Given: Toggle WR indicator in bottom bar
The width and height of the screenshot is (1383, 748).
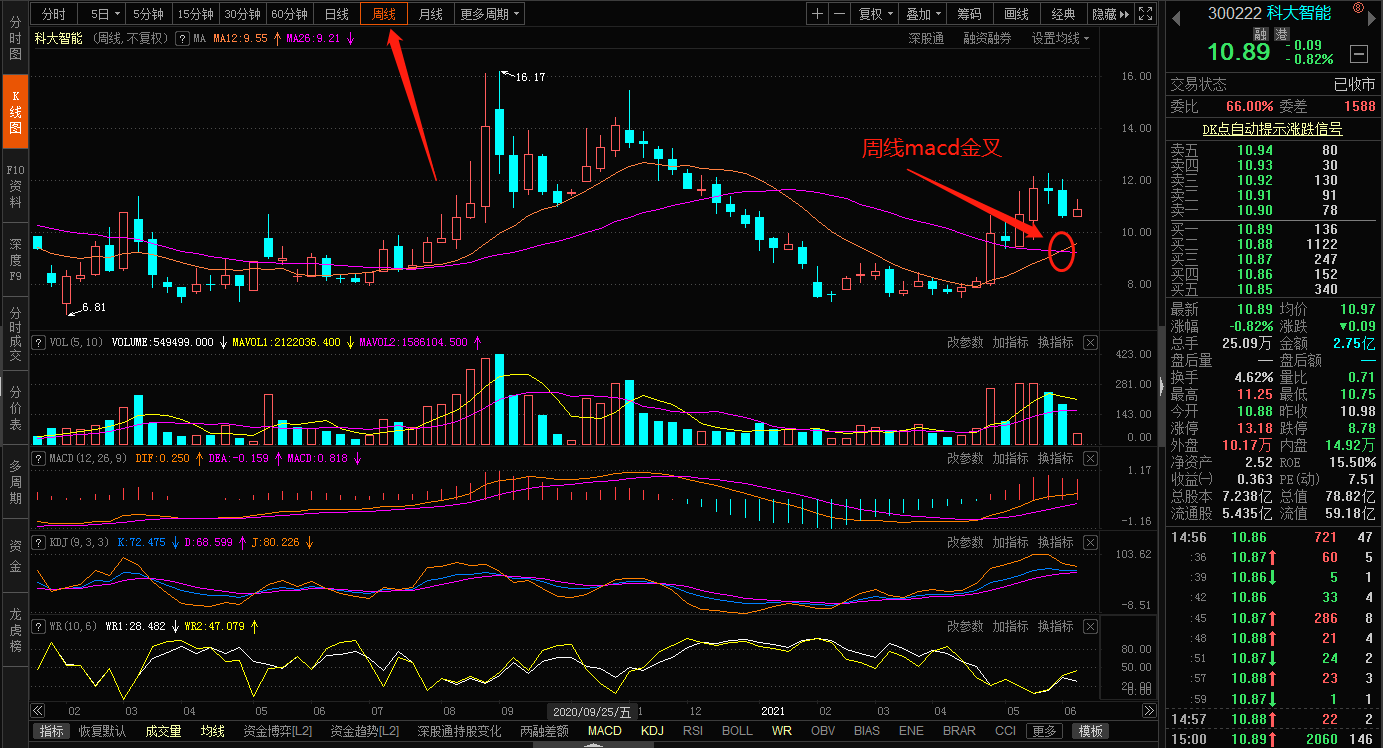Looking at the screenshot, I should point(782,731).
